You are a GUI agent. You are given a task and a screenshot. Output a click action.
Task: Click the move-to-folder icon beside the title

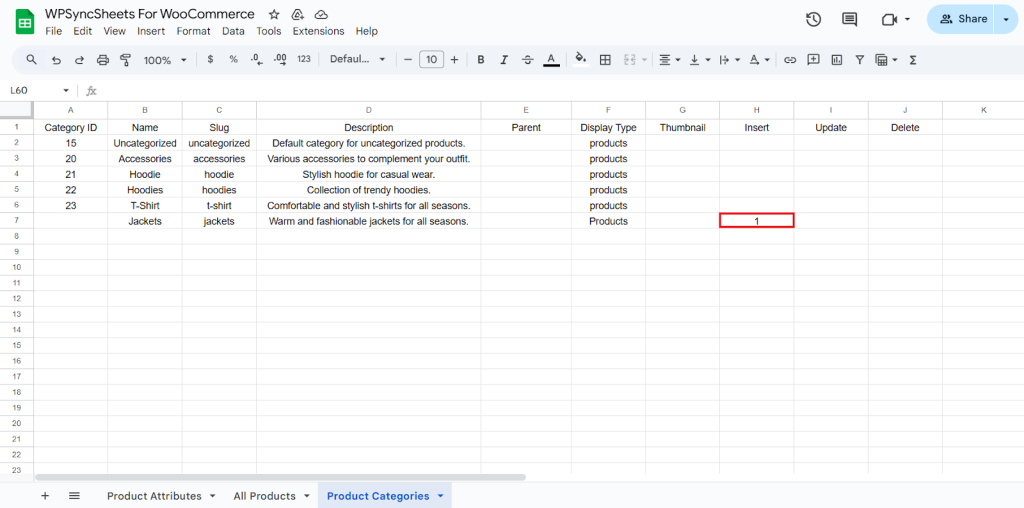[297, 14]
